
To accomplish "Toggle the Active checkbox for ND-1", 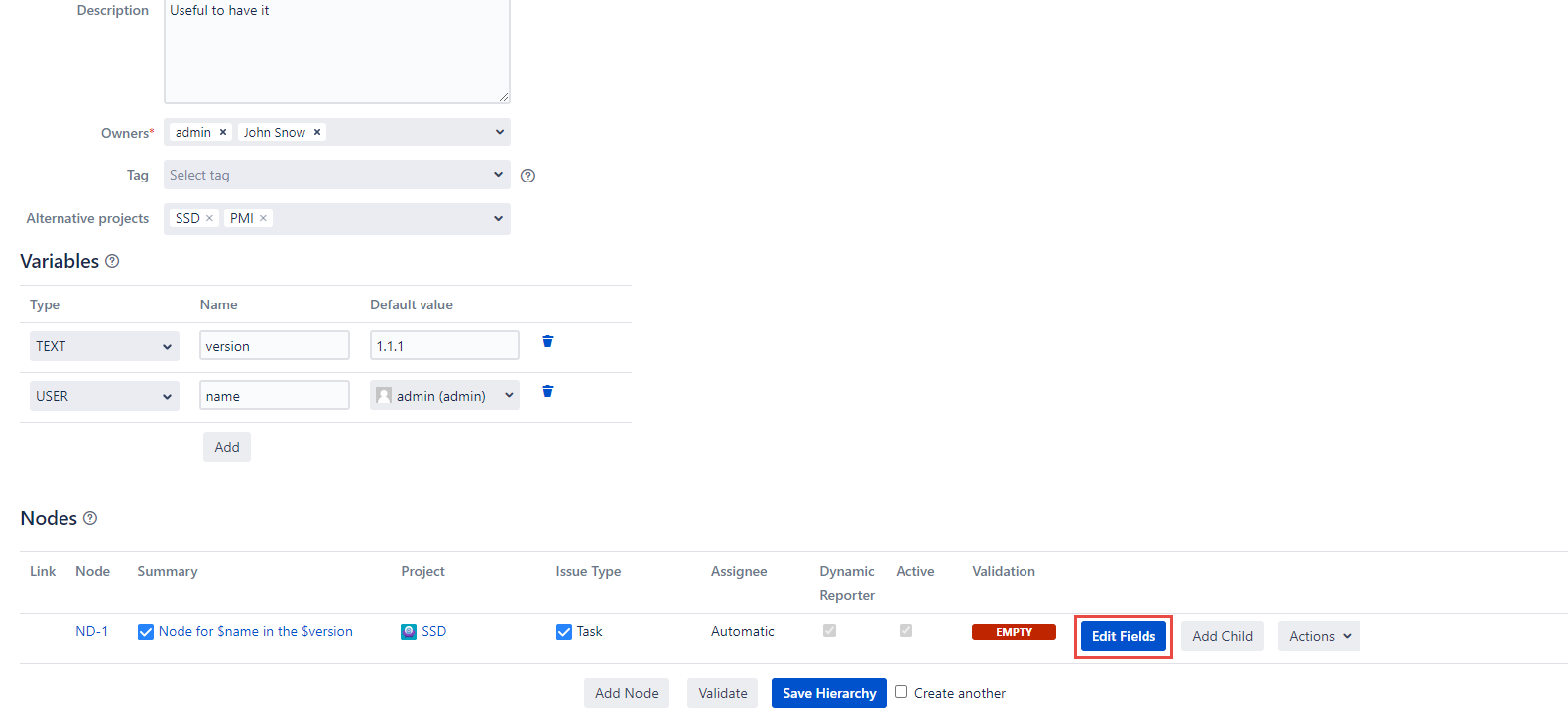I will tap(905, 631).
